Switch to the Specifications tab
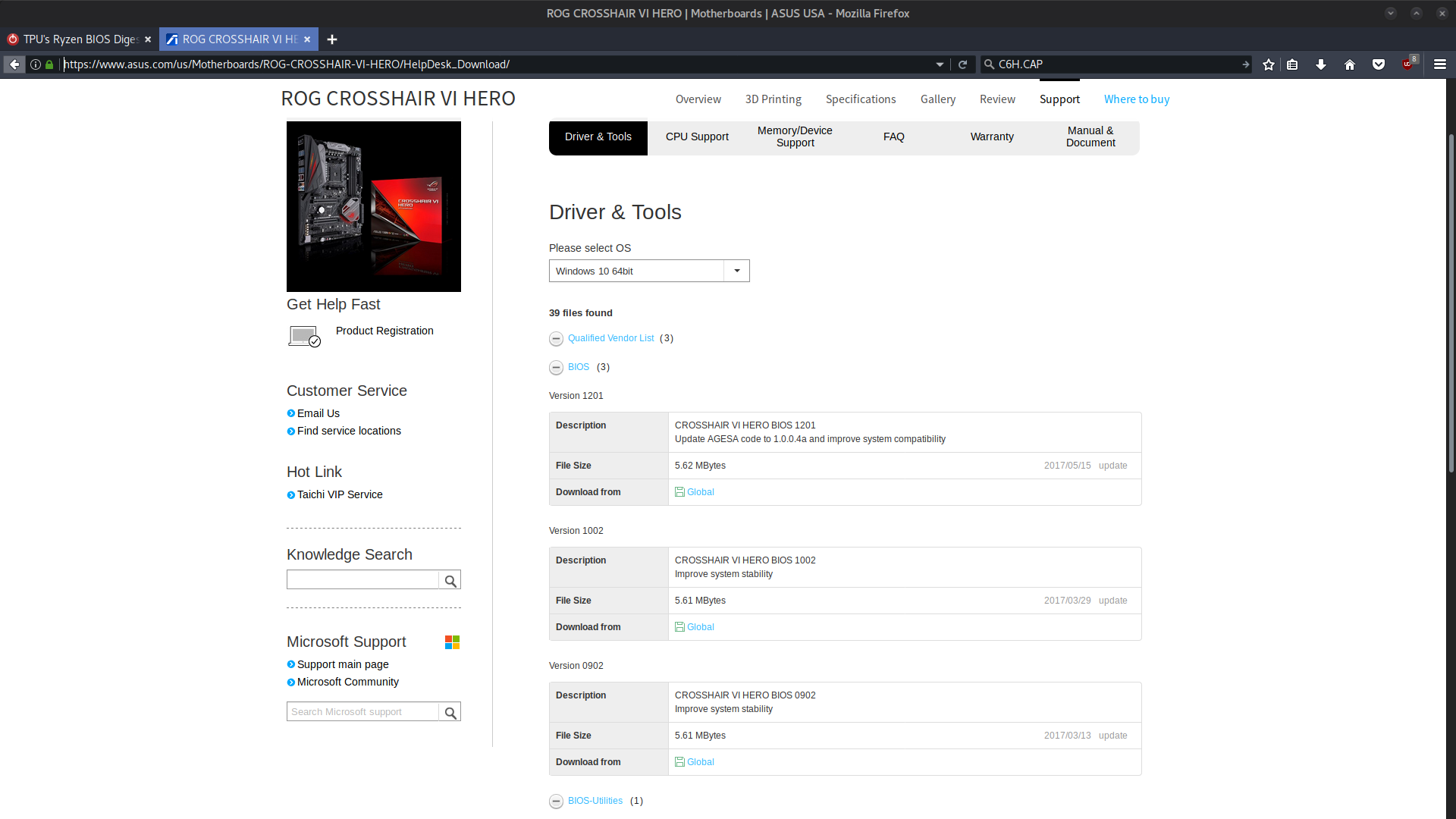 pos(860,99)
